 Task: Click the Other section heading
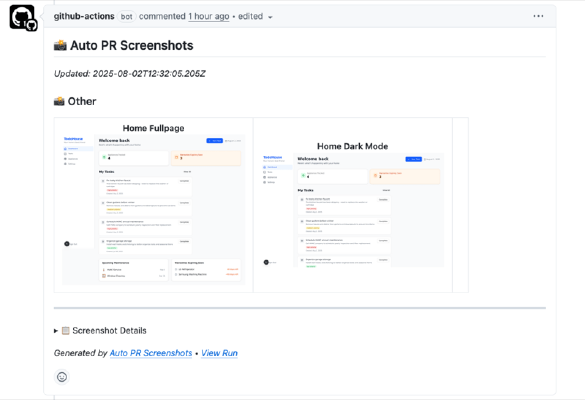[x=82, y=101]
